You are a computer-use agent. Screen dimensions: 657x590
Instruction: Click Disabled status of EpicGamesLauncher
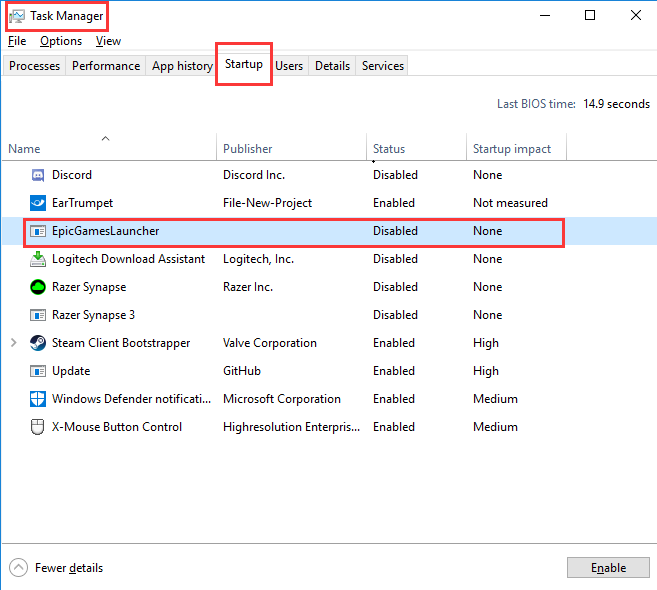pyautogui.click(x=395, y=231)
